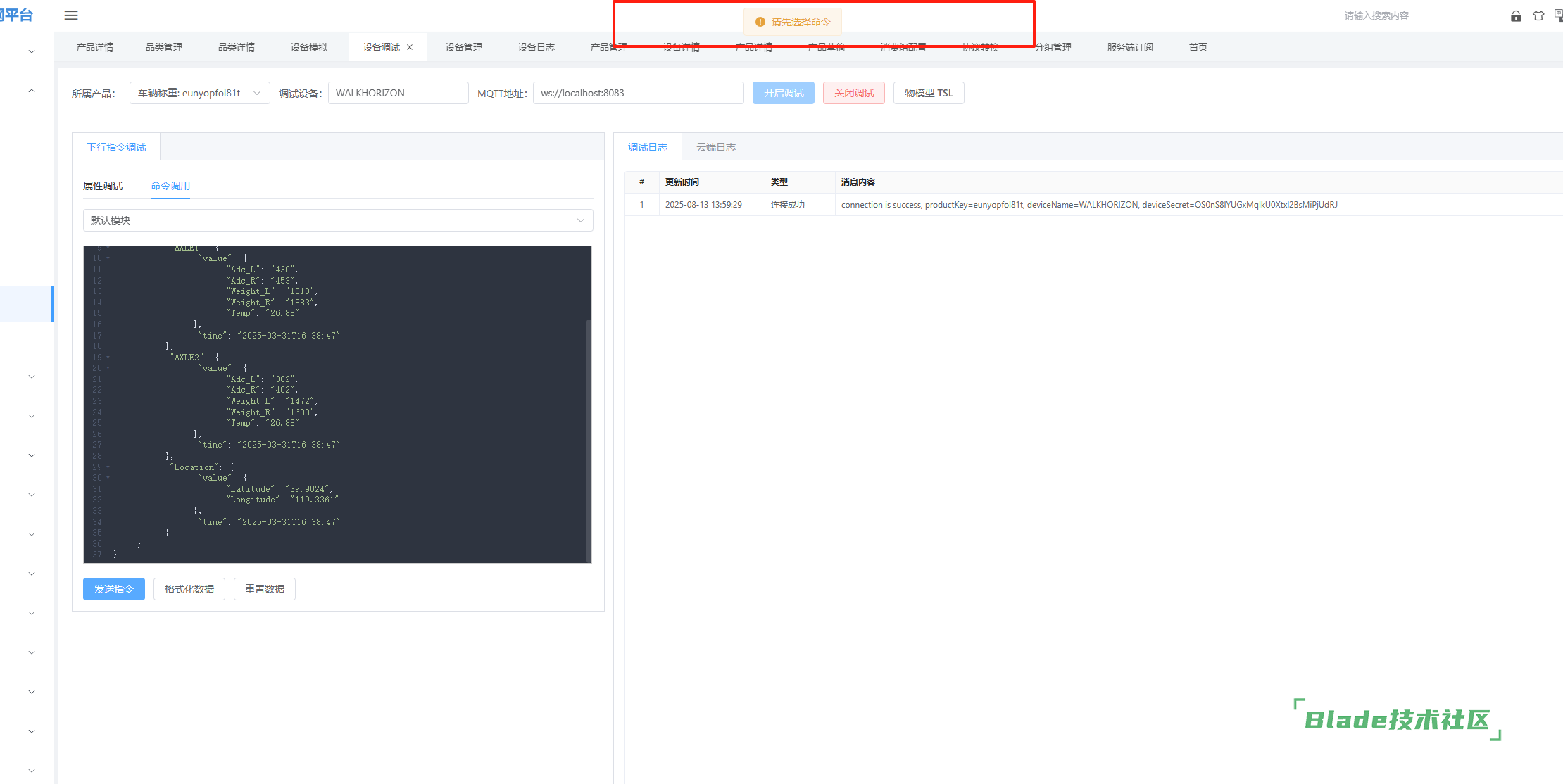Go to the 首页 tab

pos(1198,47)
